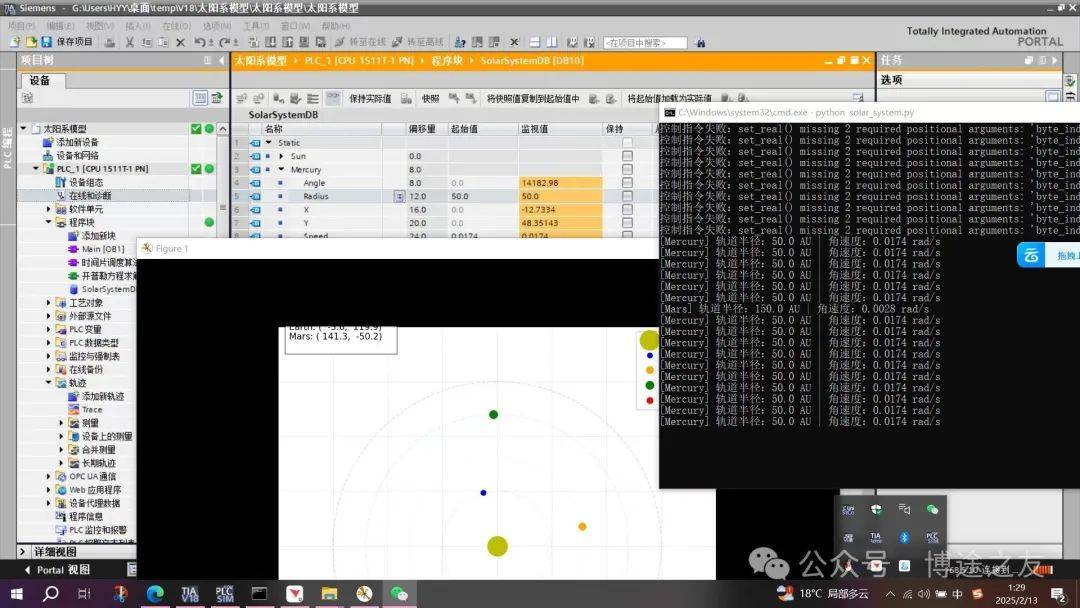Viewport: 1080px width, 608px height.
Task: Click the Undo arrow icon
Action: coord(199,43)
